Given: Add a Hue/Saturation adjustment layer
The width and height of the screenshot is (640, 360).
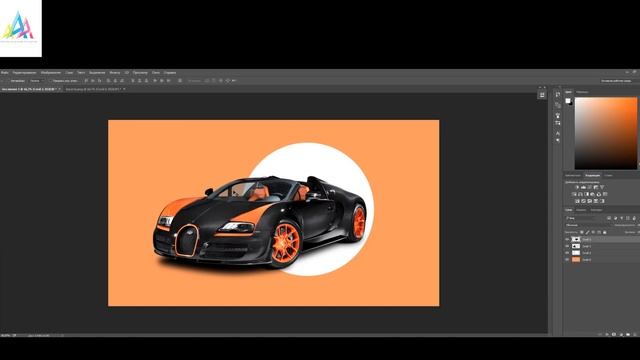Looking at the screenshot, I should click(x=573, y=194).
